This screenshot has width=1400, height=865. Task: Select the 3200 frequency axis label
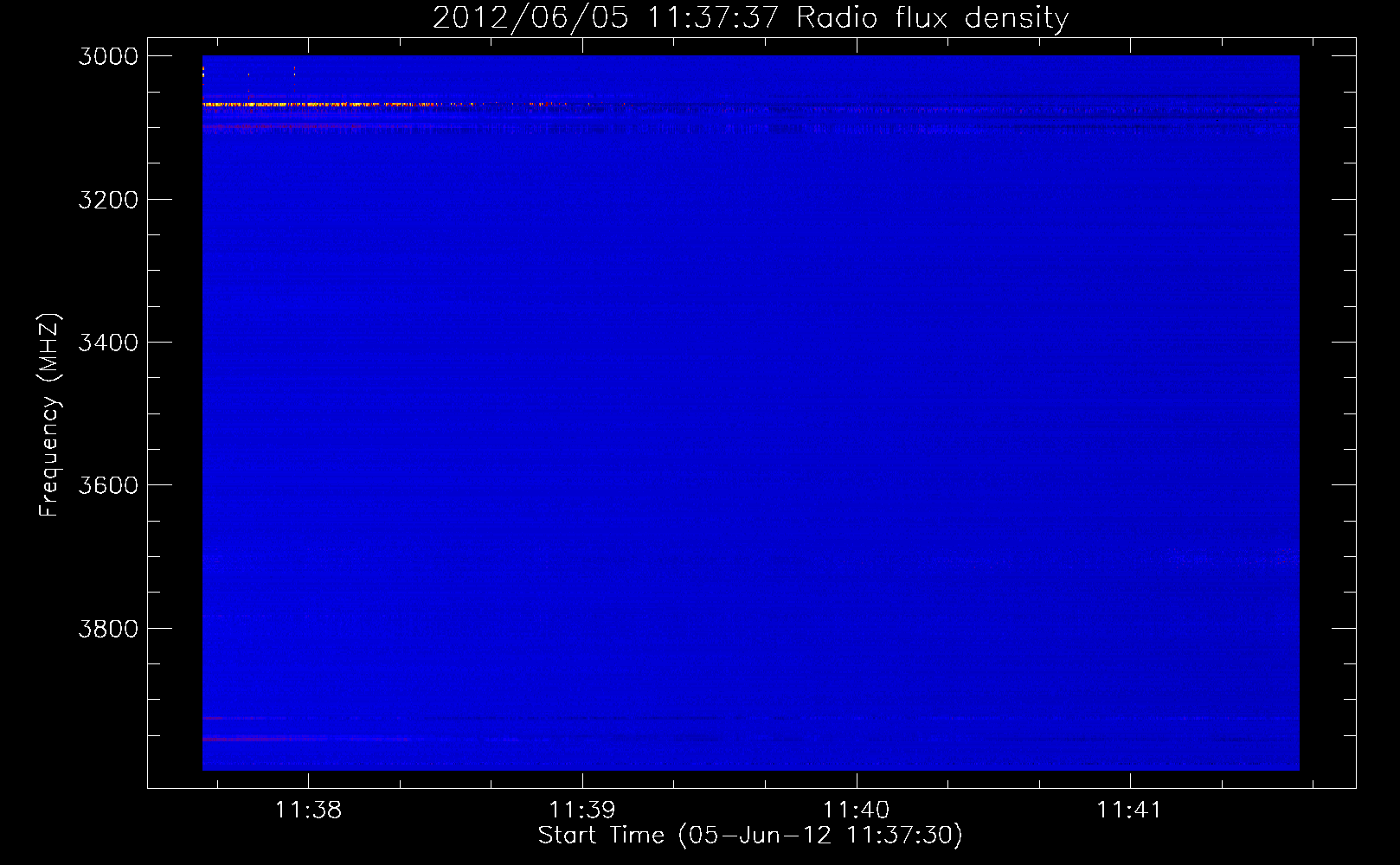pos(108,200)
